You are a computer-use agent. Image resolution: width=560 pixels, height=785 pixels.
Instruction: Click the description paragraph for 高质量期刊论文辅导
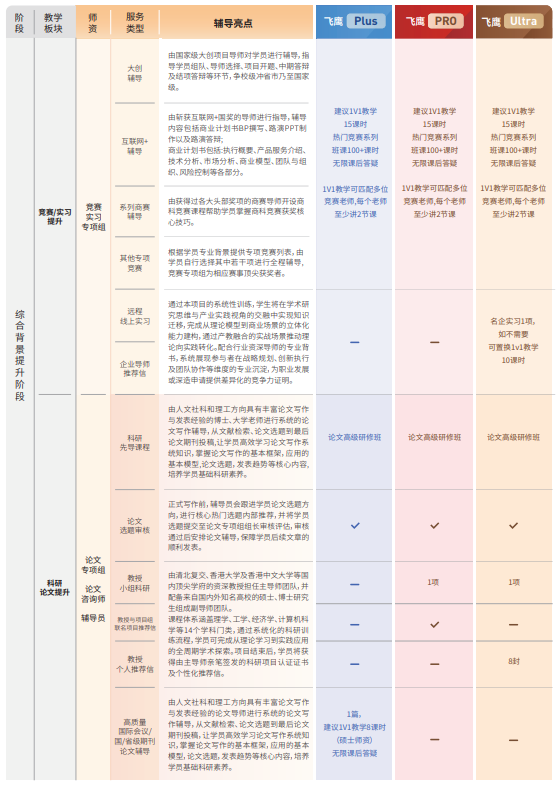point(238,735)
